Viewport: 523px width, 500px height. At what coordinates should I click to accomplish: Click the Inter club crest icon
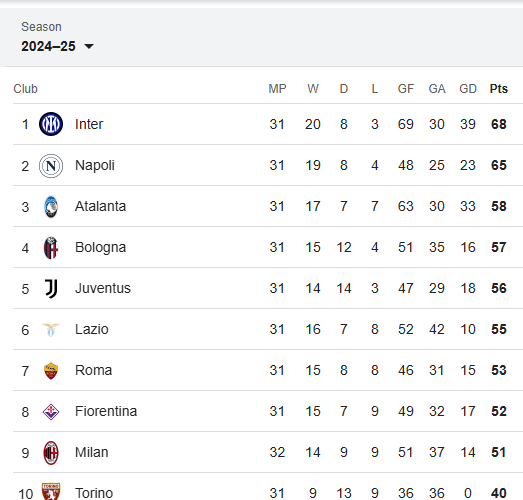(51, 124)
